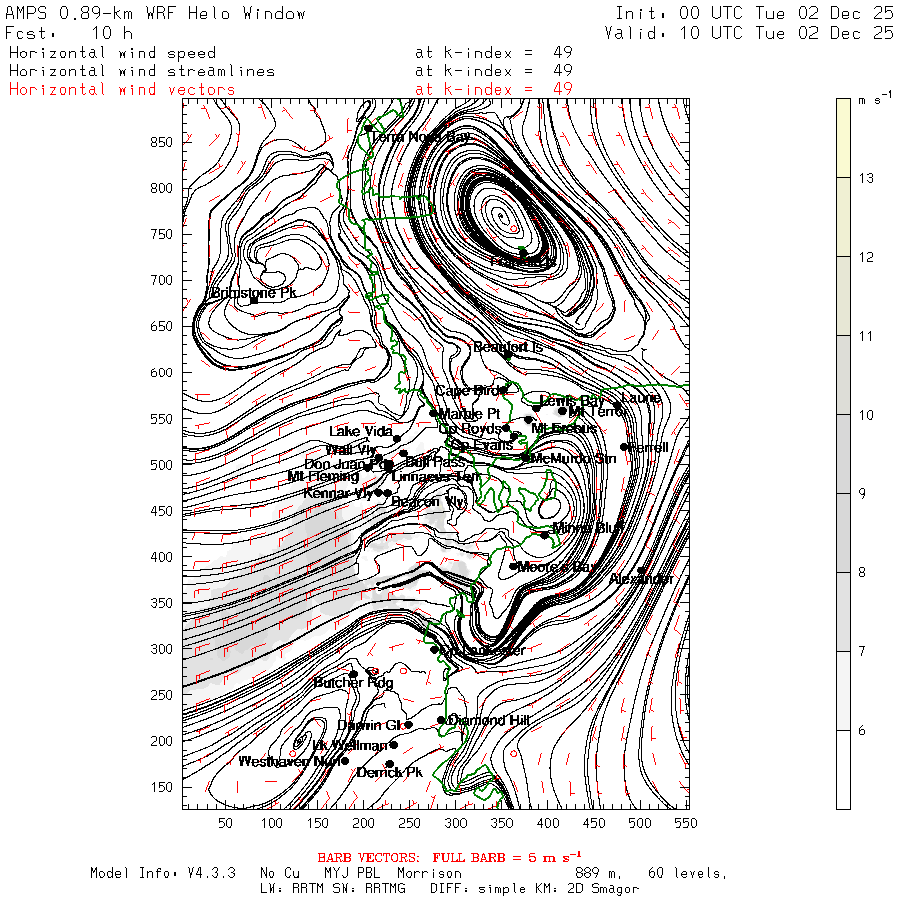Image resolution: width=900 pixels, height=900 pixels.
Task: Click the x-axis 300 tick label
Action: 456,823
